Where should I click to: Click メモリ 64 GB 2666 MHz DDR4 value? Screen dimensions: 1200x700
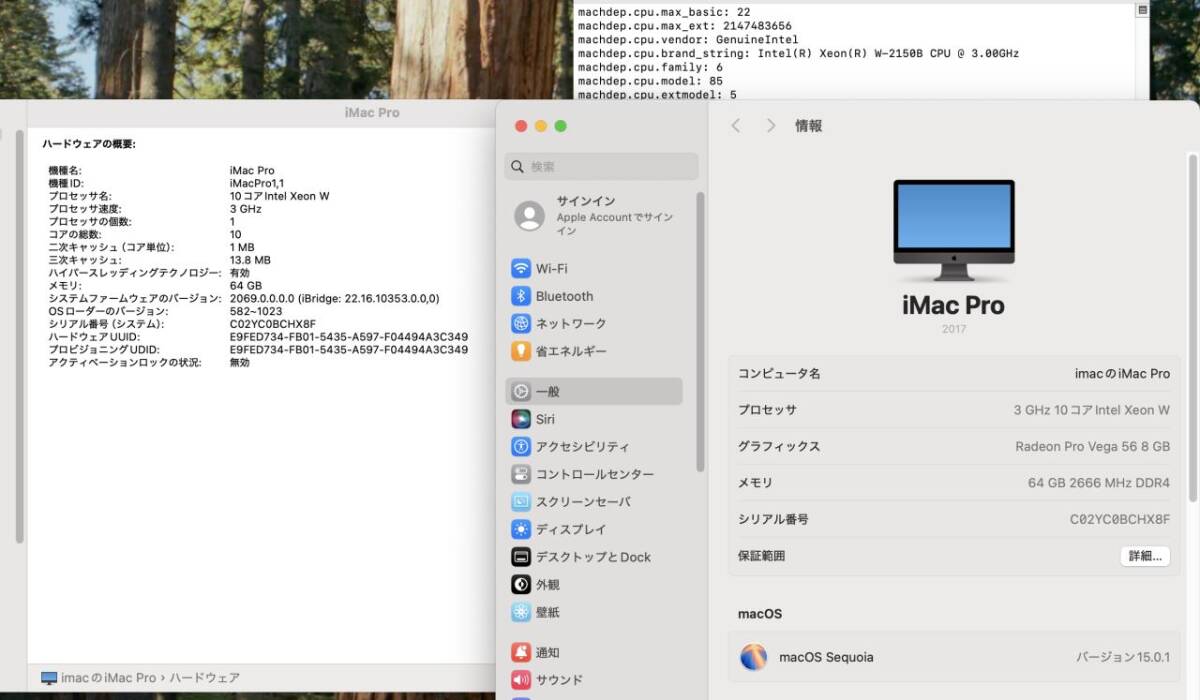tap(1099, 483)
